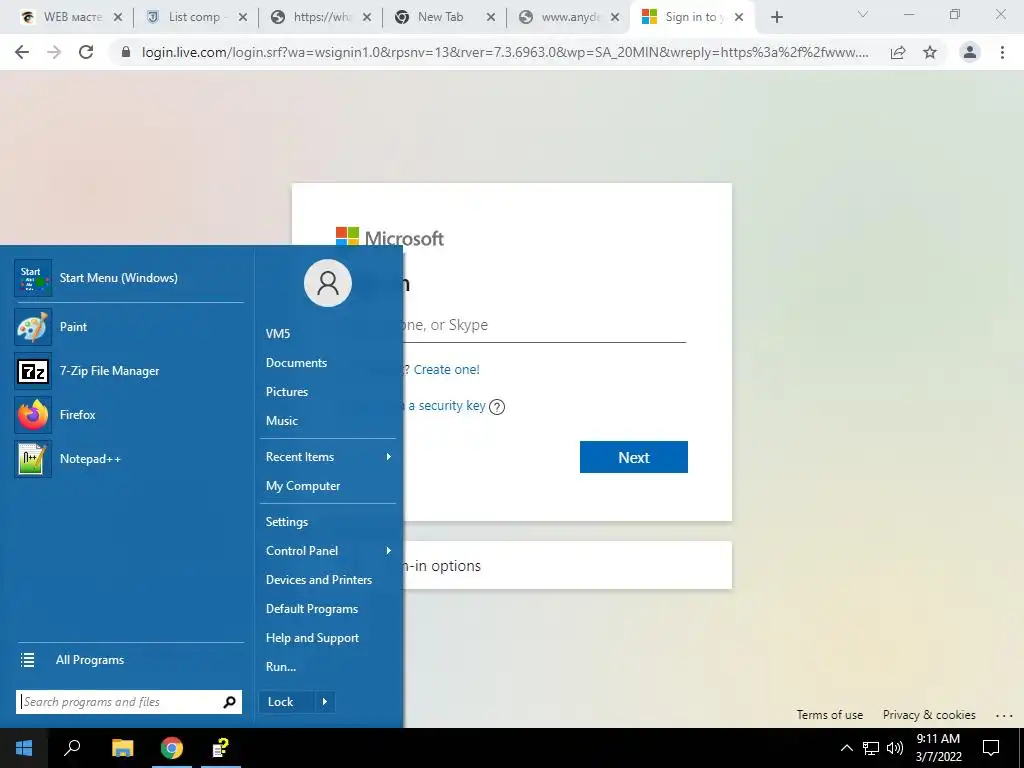The image size is (1024, 768).
Task: Follow the Create one! link
Action: pyautogui.click(x=447, y=370)
